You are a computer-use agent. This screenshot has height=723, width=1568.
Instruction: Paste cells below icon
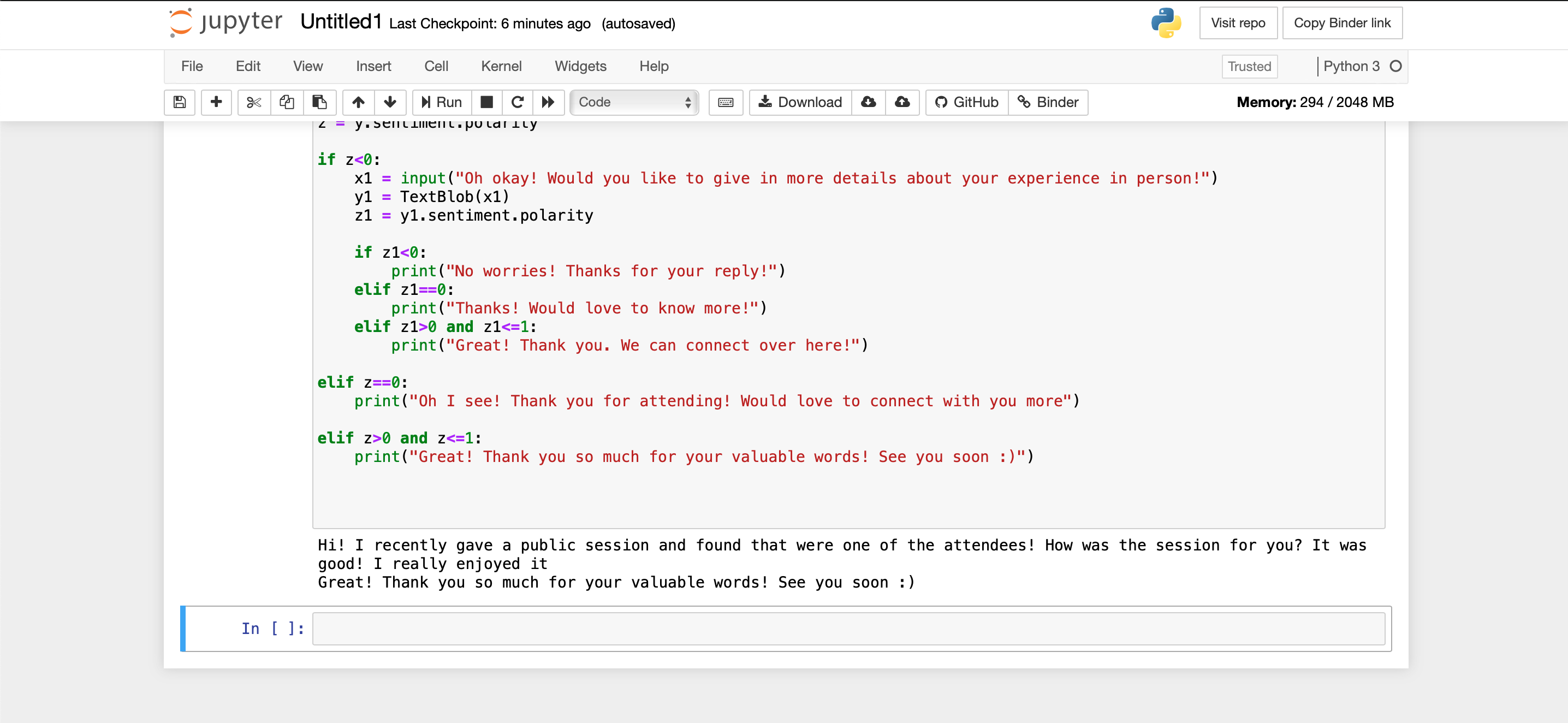pos(319,102)
